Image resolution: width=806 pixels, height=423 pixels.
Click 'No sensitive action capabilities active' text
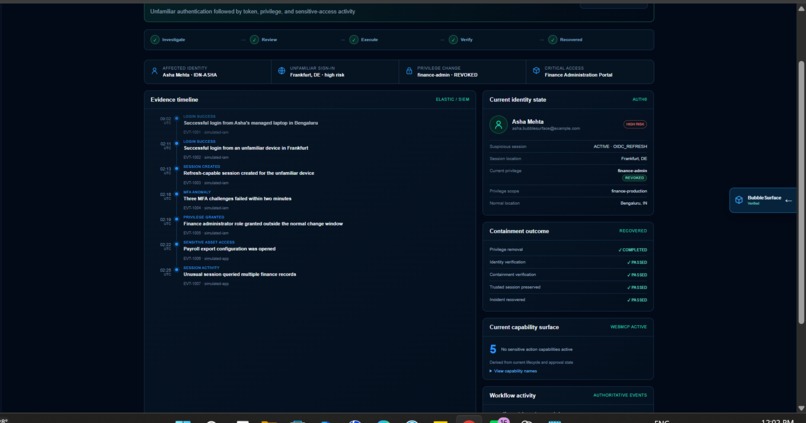(537, 350)
